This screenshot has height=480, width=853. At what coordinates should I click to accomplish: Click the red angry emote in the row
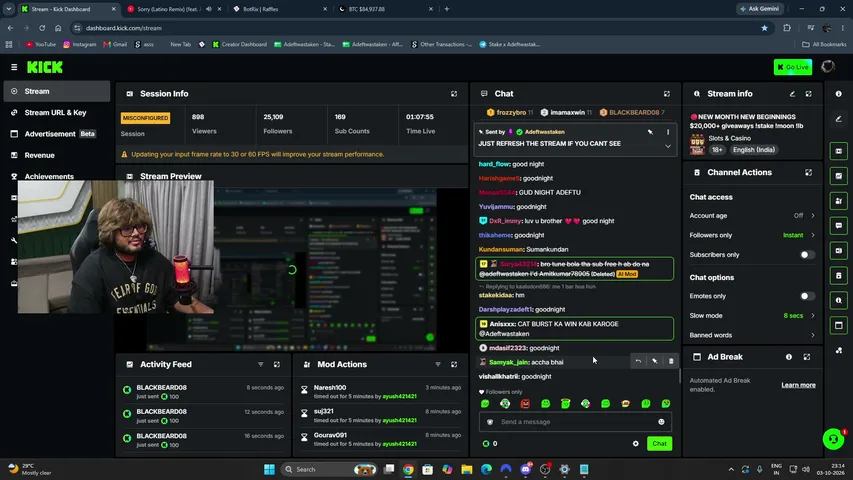click(525, 403)
